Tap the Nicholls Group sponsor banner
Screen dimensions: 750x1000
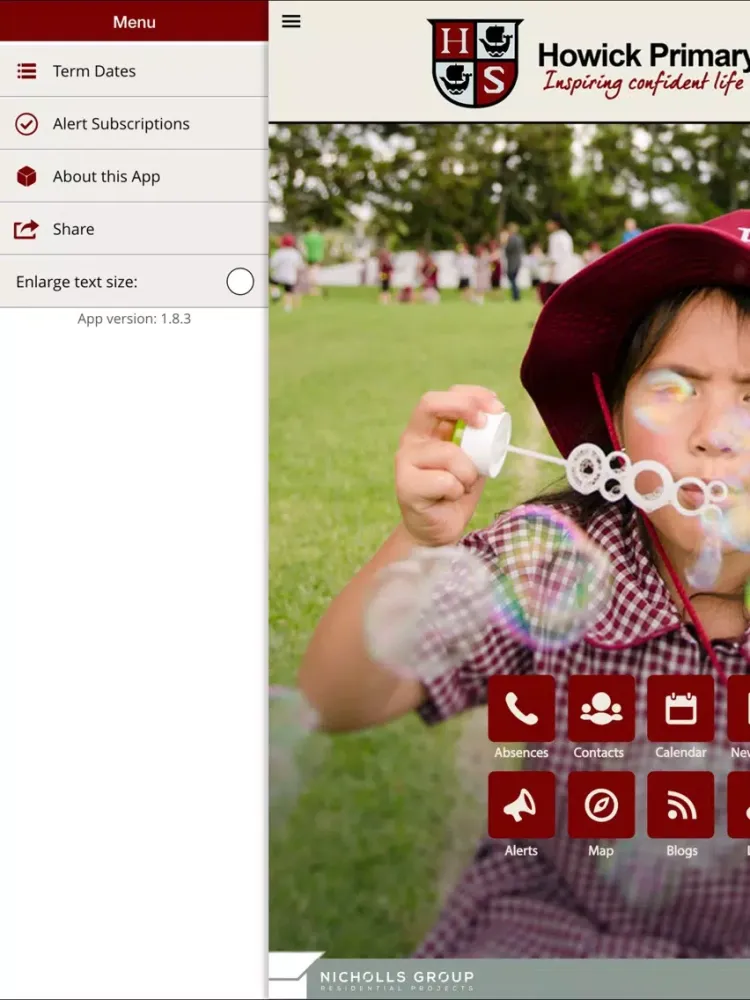[510, 978]
